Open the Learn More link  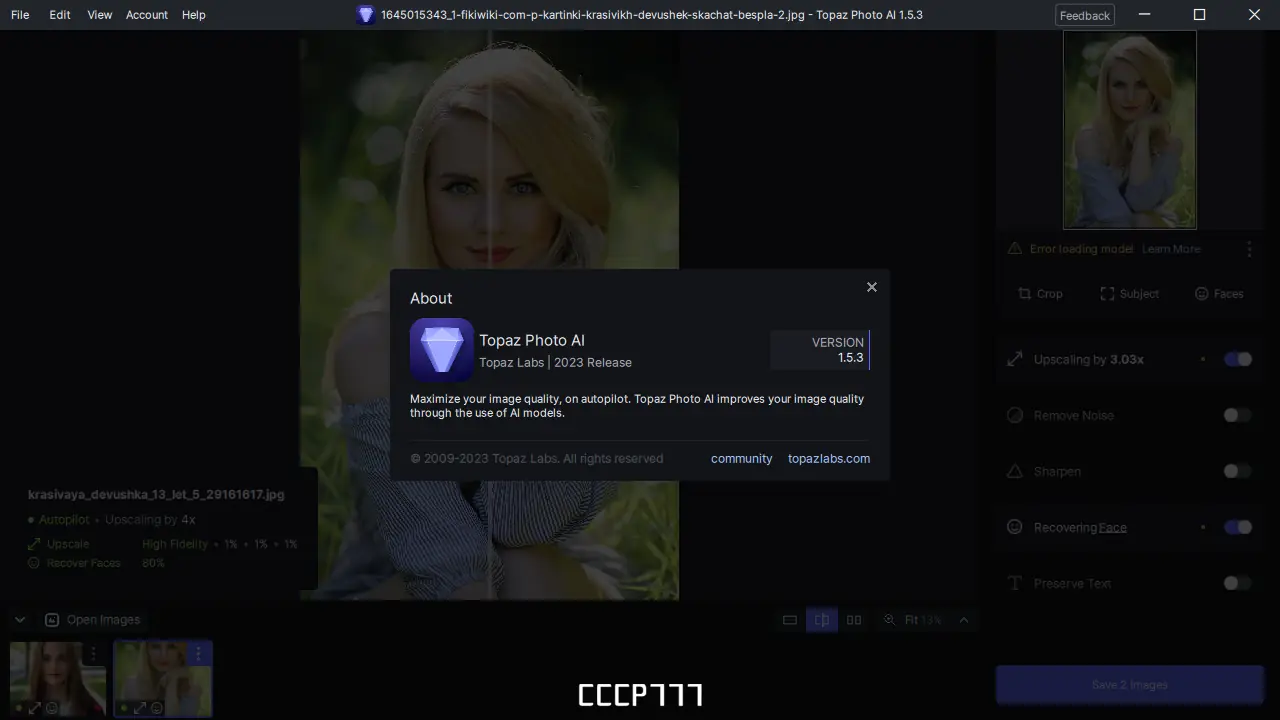1171,249
